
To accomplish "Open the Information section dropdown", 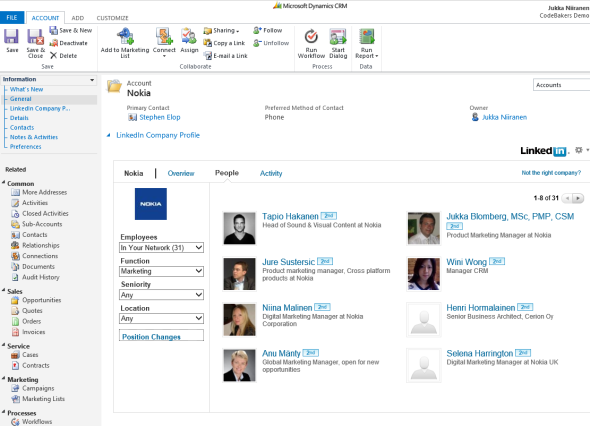I will pyautogui.click(x=92, y=79).
